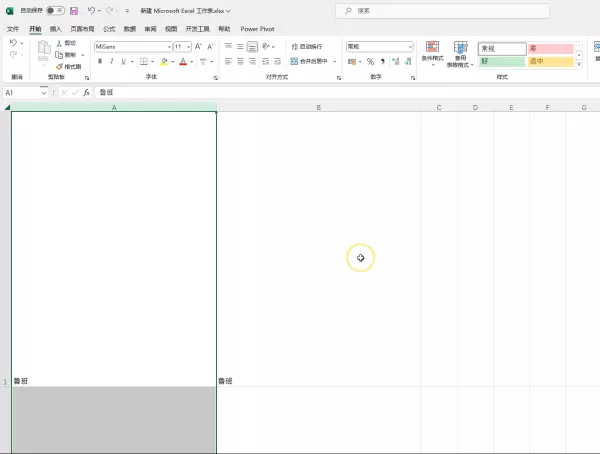Image resolution: width=600 pixels, height=454 pixels.
Task: Expand the Borders dropdown arrow
Action: 152,62
